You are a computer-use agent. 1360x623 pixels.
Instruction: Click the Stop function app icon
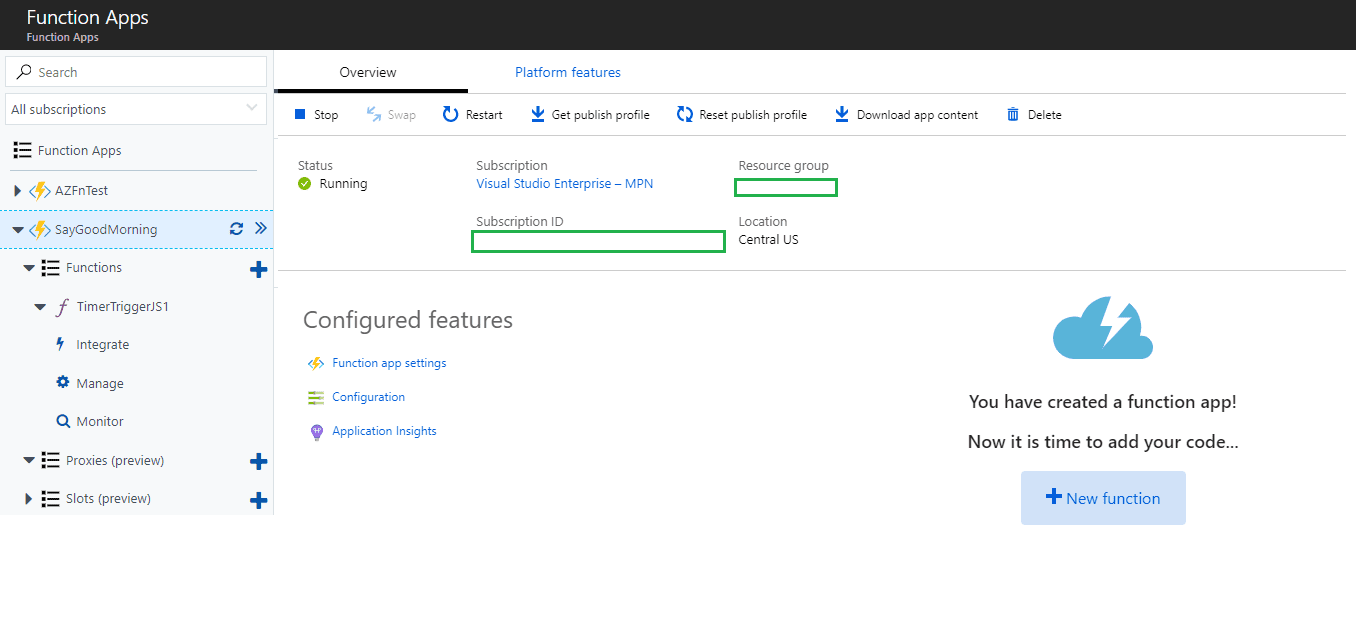coord(300,115)
